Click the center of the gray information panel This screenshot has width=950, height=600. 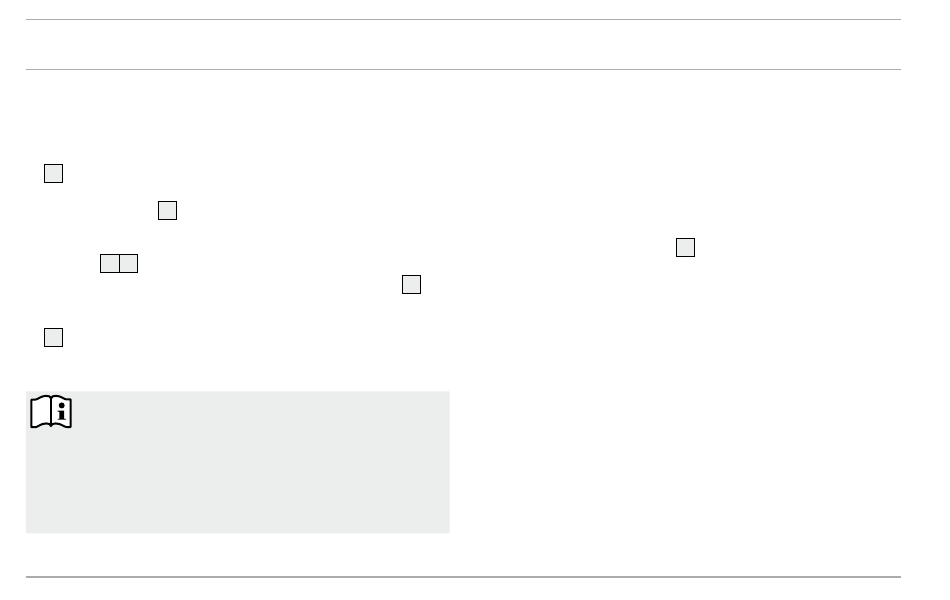[x=238, y=462]
